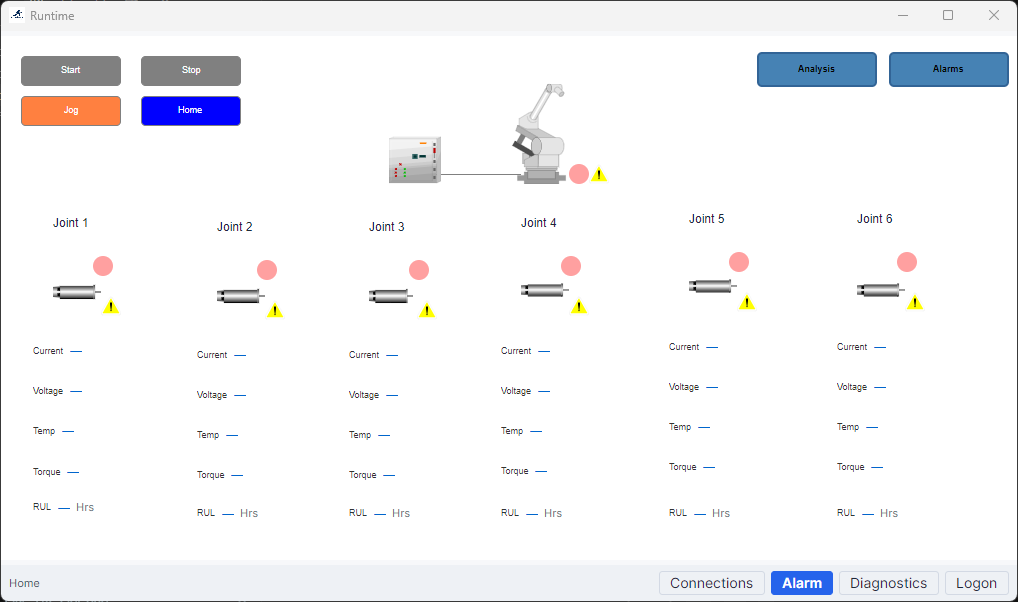Click Joint 2 warning triangle
This screenshot has height=602, width=1018.
(275, 310)
